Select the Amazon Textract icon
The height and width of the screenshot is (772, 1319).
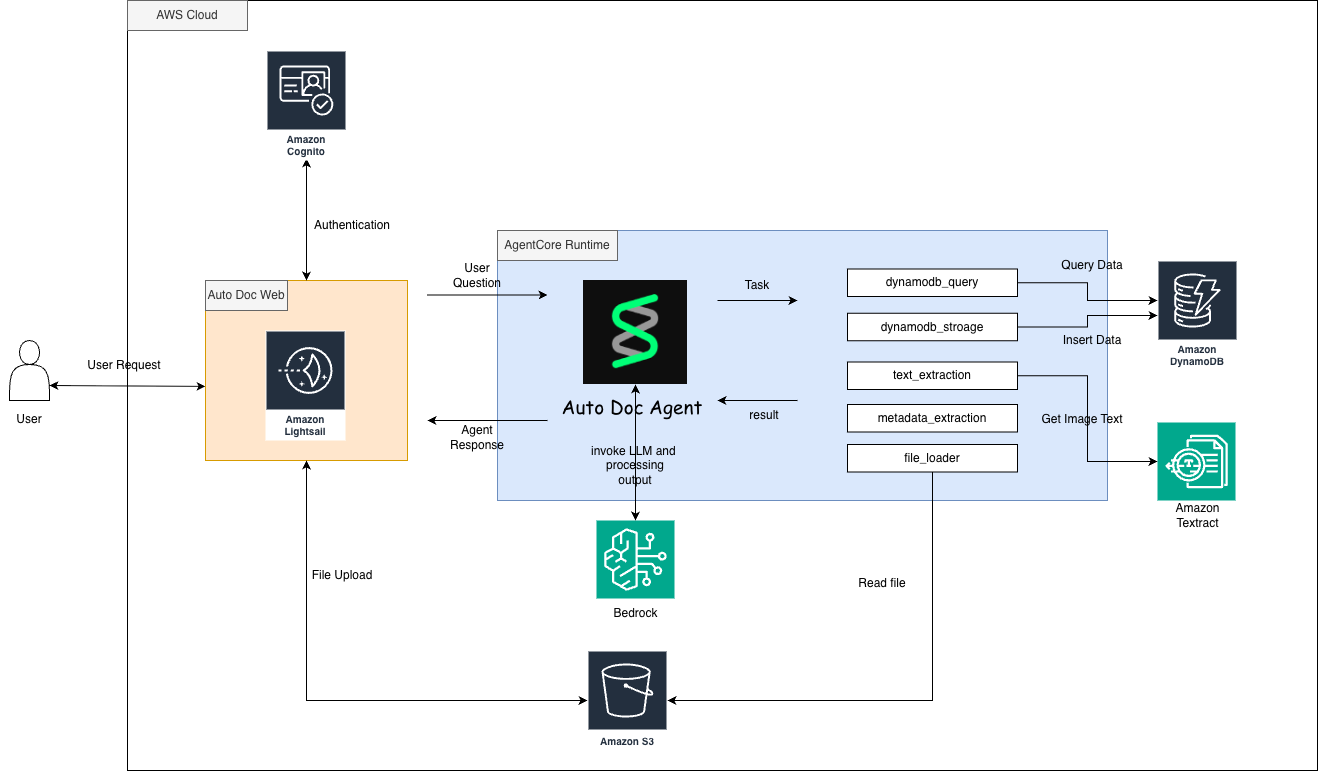tap(1197, 461)
